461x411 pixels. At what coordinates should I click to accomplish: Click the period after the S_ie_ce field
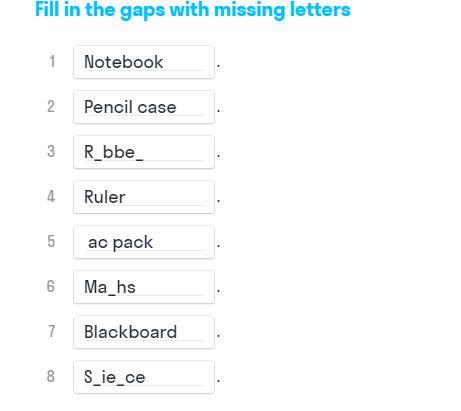(218, 382)
